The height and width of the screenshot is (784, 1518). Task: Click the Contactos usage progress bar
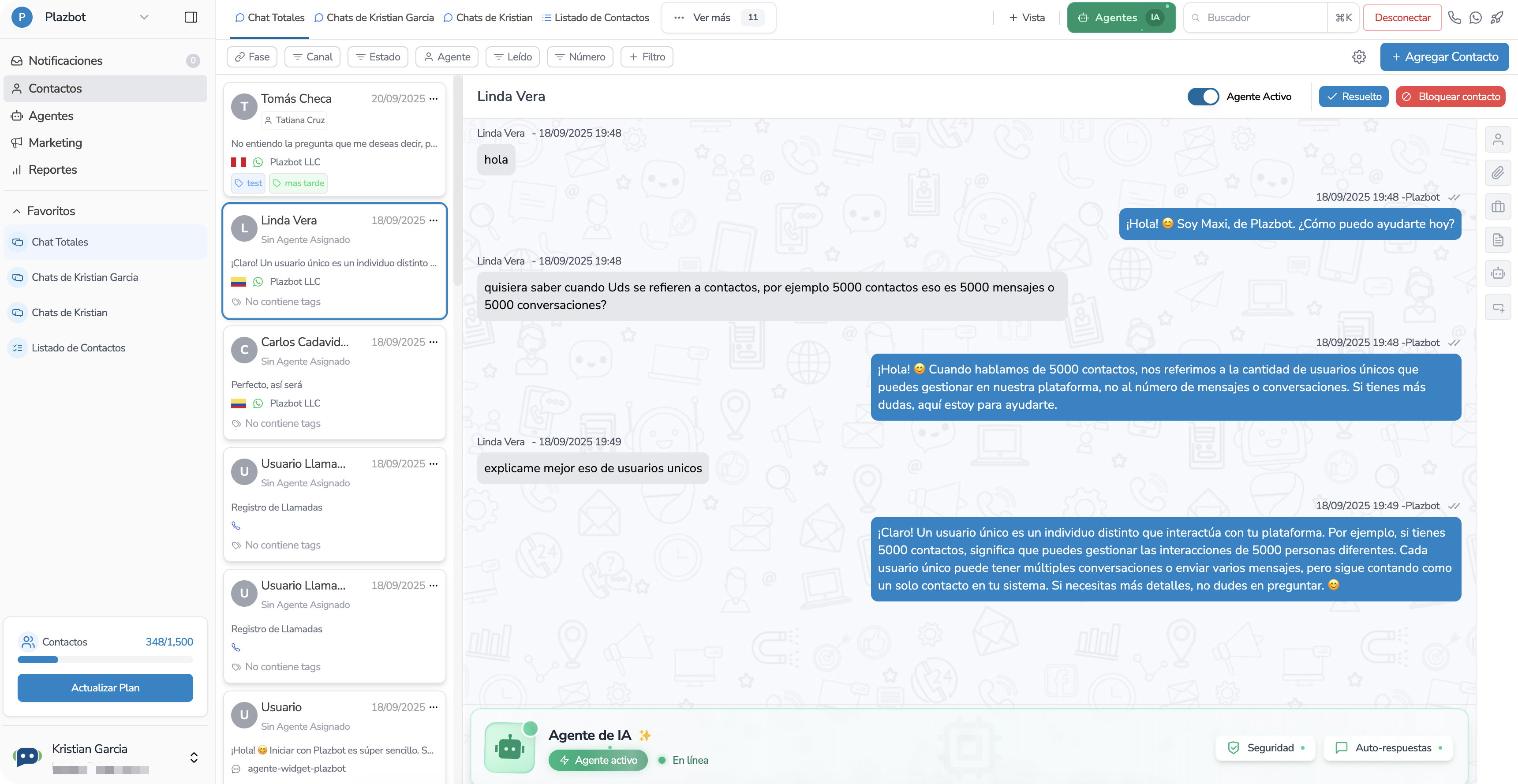105,660
